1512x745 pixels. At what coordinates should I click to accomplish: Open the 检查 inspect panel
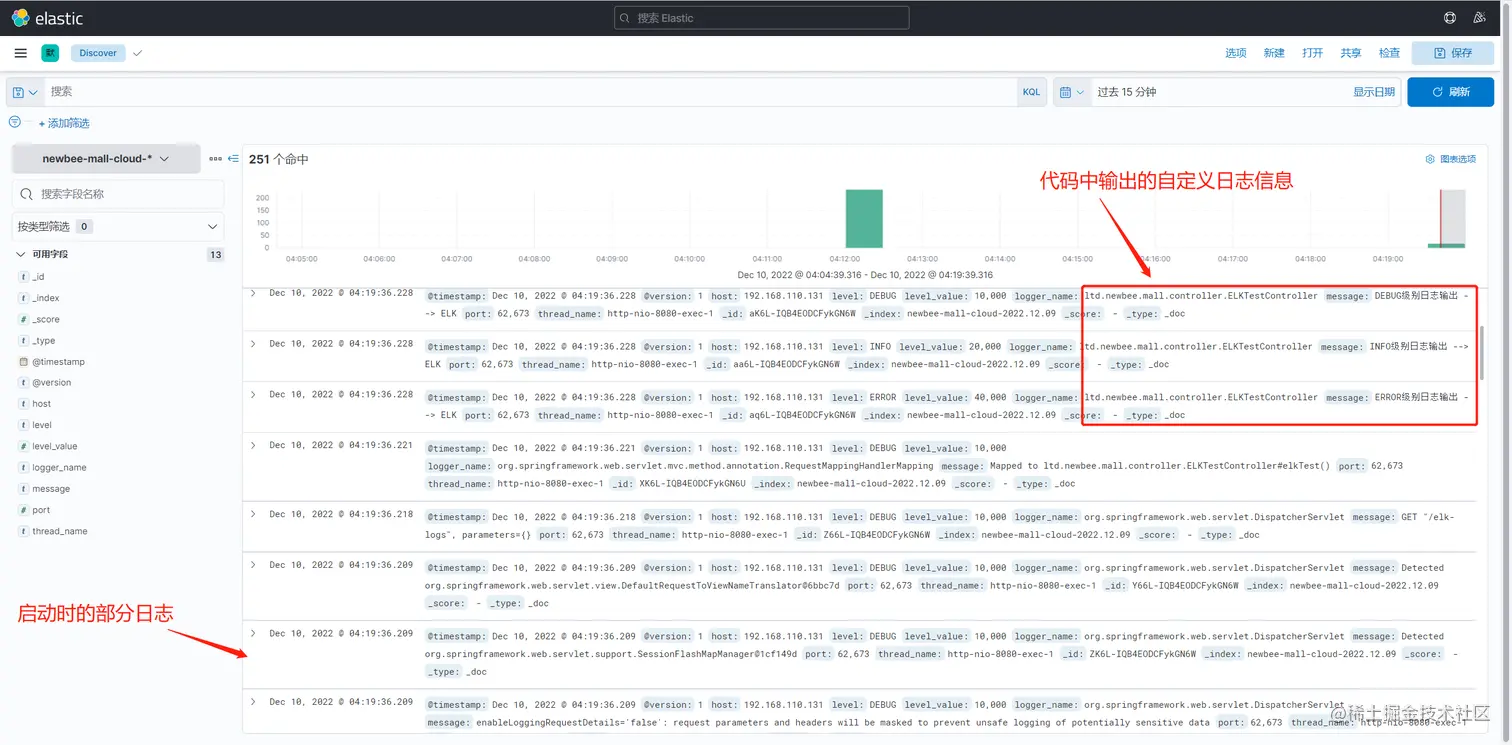(x=1390, y=53)
